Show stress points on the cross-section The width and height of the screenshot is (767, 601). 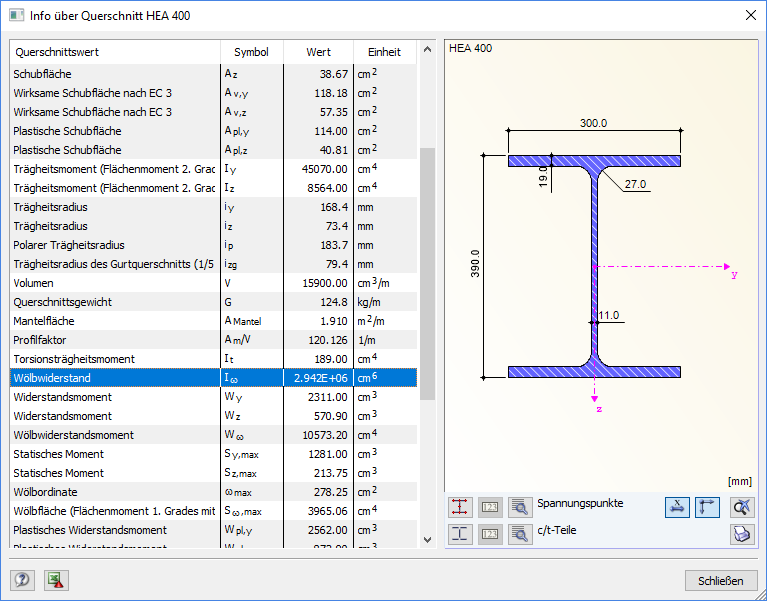point(460,507)
